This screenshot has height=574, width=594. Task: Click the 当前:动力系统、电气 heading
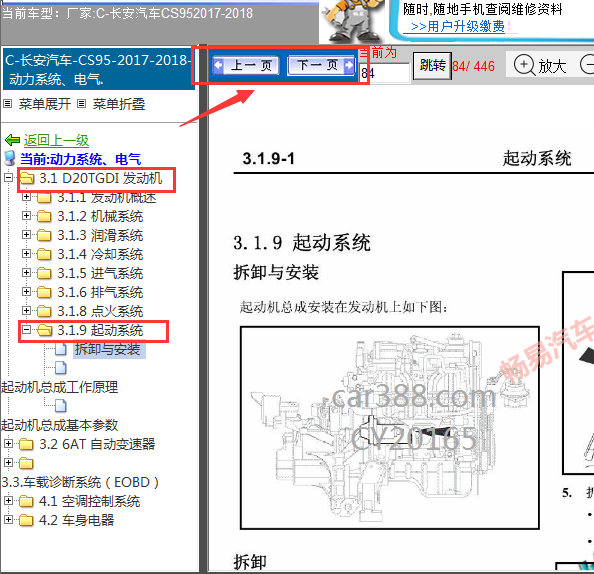tap(80, 159)
